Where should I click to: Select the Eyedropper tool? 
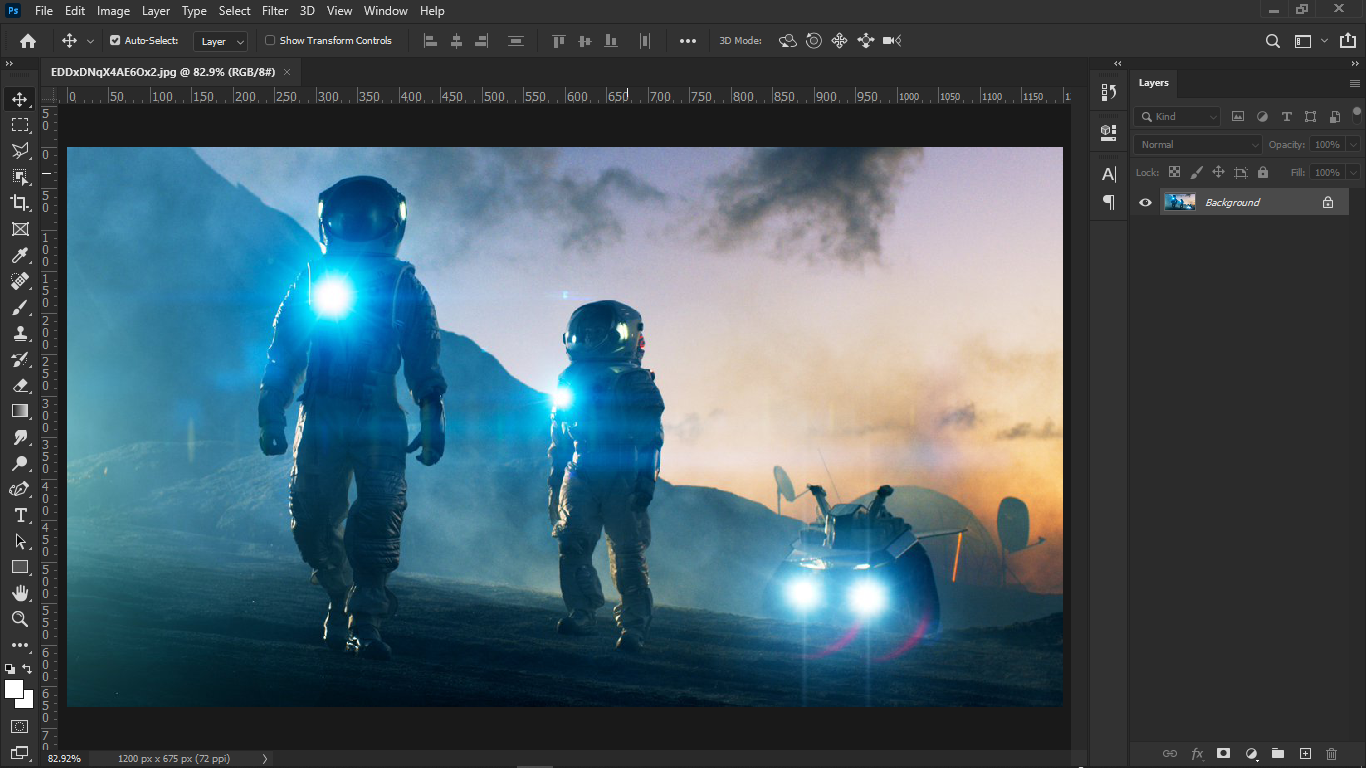[20, 255]
